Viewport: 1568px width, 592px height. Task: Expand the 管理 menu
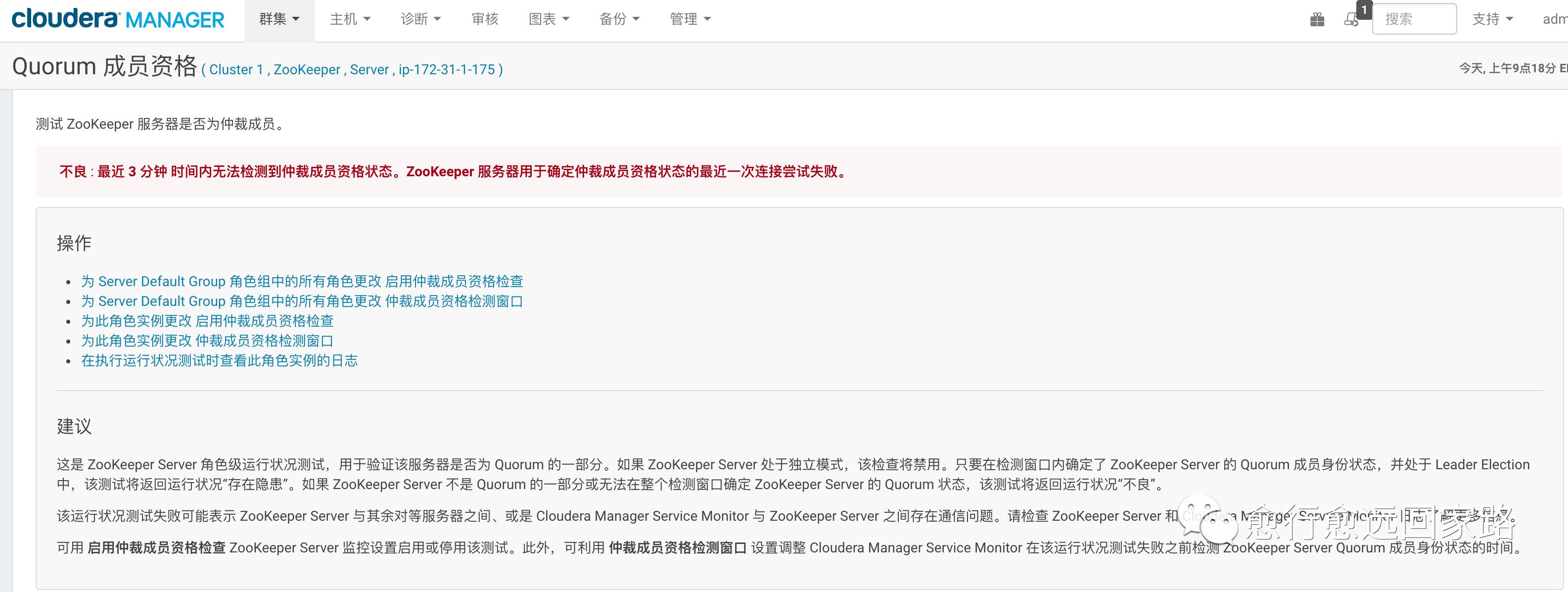pos(690,19)
